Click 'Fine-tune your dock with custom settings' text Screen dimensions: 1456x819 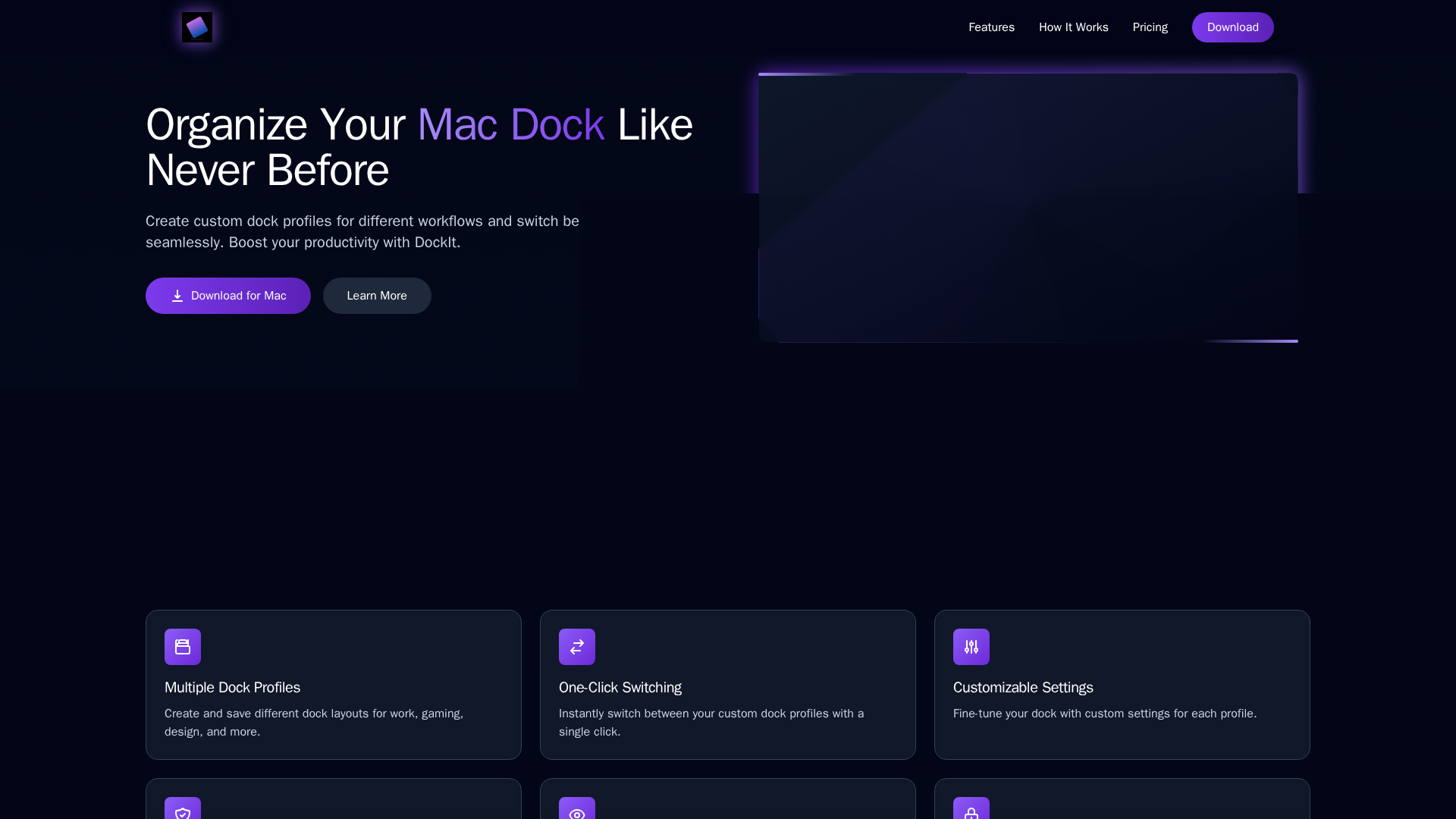coord(1105,714)
